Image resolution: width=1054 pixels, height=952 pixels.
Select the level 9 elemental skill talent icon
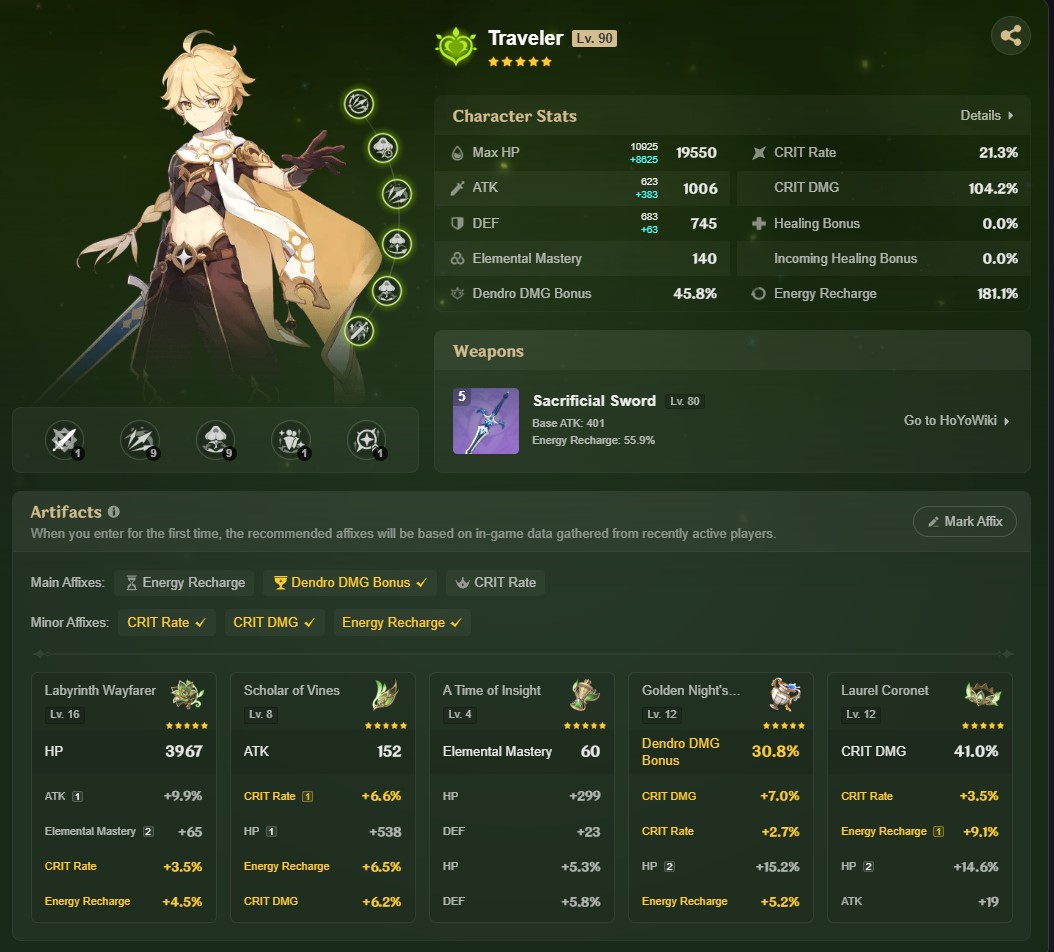pos(140,440)
